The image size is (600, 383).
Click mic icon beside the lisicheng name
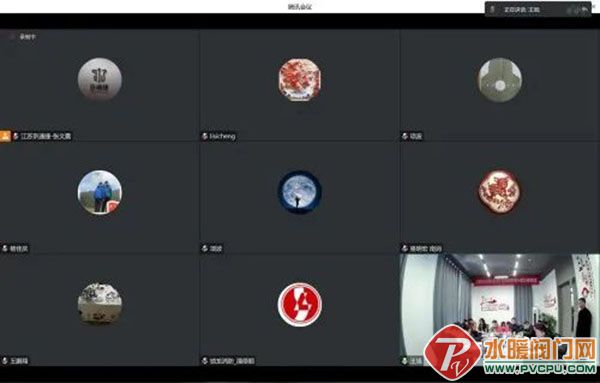[205, 136]
